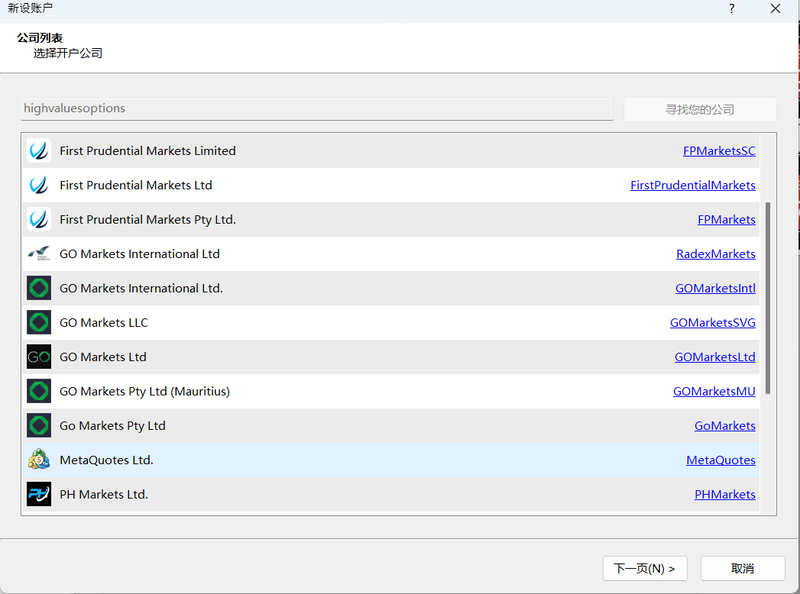Select GO Markets International Ltd. name with period
The height and width of the screenshot is (594, 800).
click(141, 288)
